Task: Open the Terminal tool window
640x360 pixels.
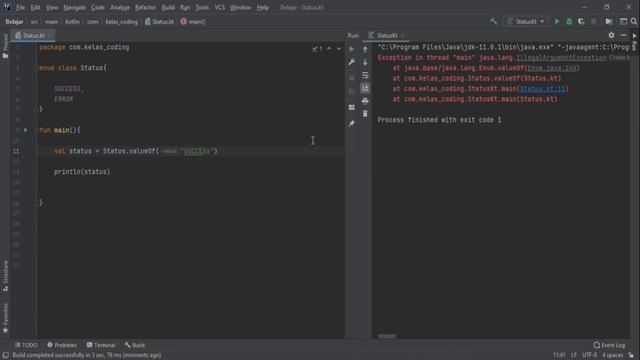Action: click(101, 345)
